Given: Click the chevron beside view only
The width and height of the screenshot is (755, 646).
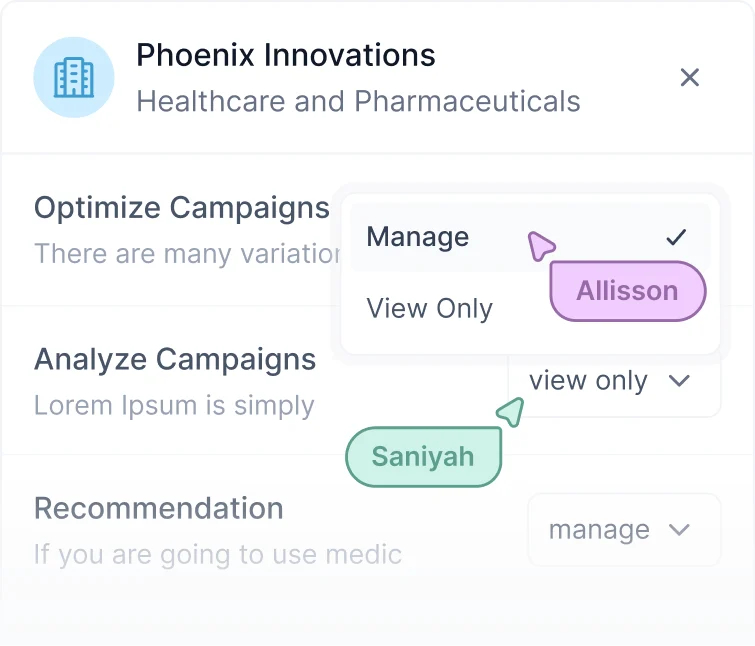Looking at the screenshot, I should 679,381.
